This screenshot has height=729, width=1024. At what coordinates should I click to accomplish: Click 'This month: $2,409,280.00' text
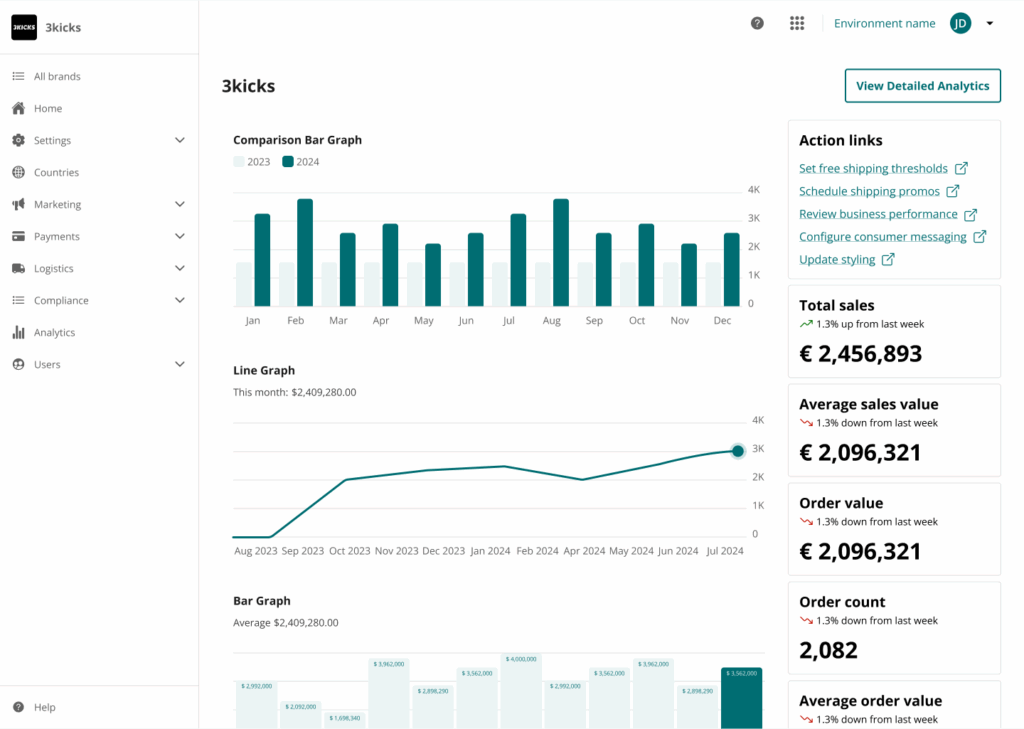click(295, 392)
